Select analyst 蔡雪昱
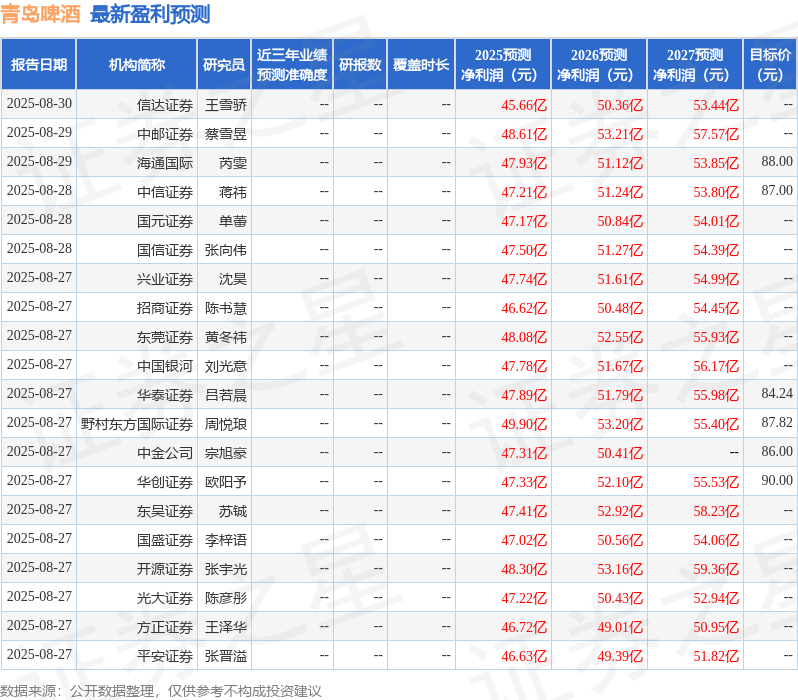 pyautogui.click(x=226, y=134)
